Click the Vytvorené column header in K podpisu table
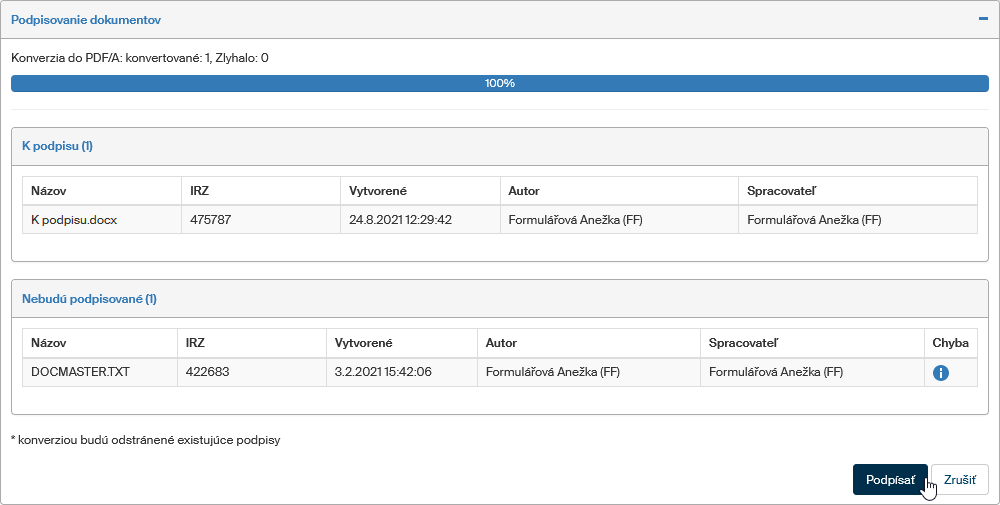The height and width of the screenshot is (505, 1000). click(377, 190)
